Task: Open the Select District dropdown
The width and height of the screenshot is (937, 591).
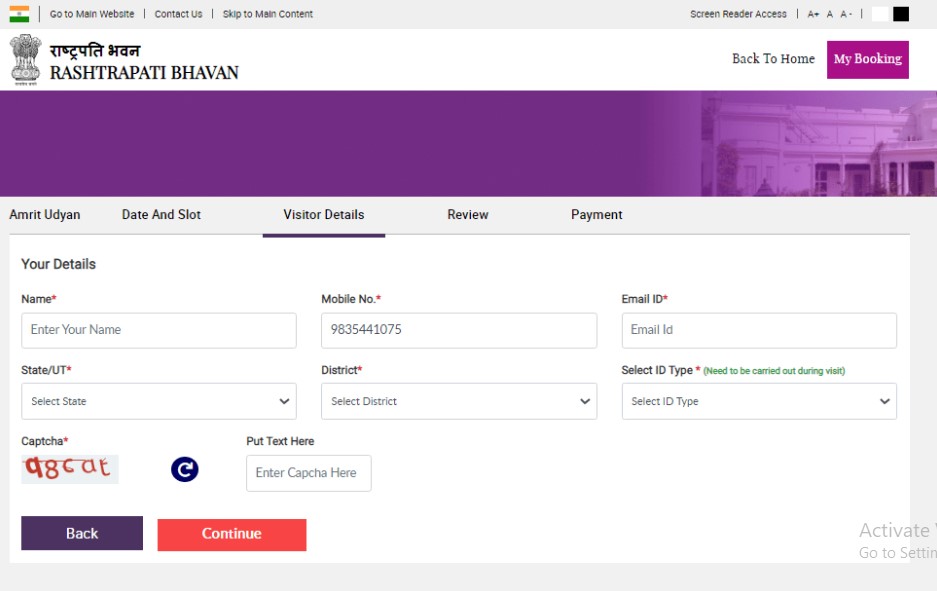Action: click(x=459, y=401)
